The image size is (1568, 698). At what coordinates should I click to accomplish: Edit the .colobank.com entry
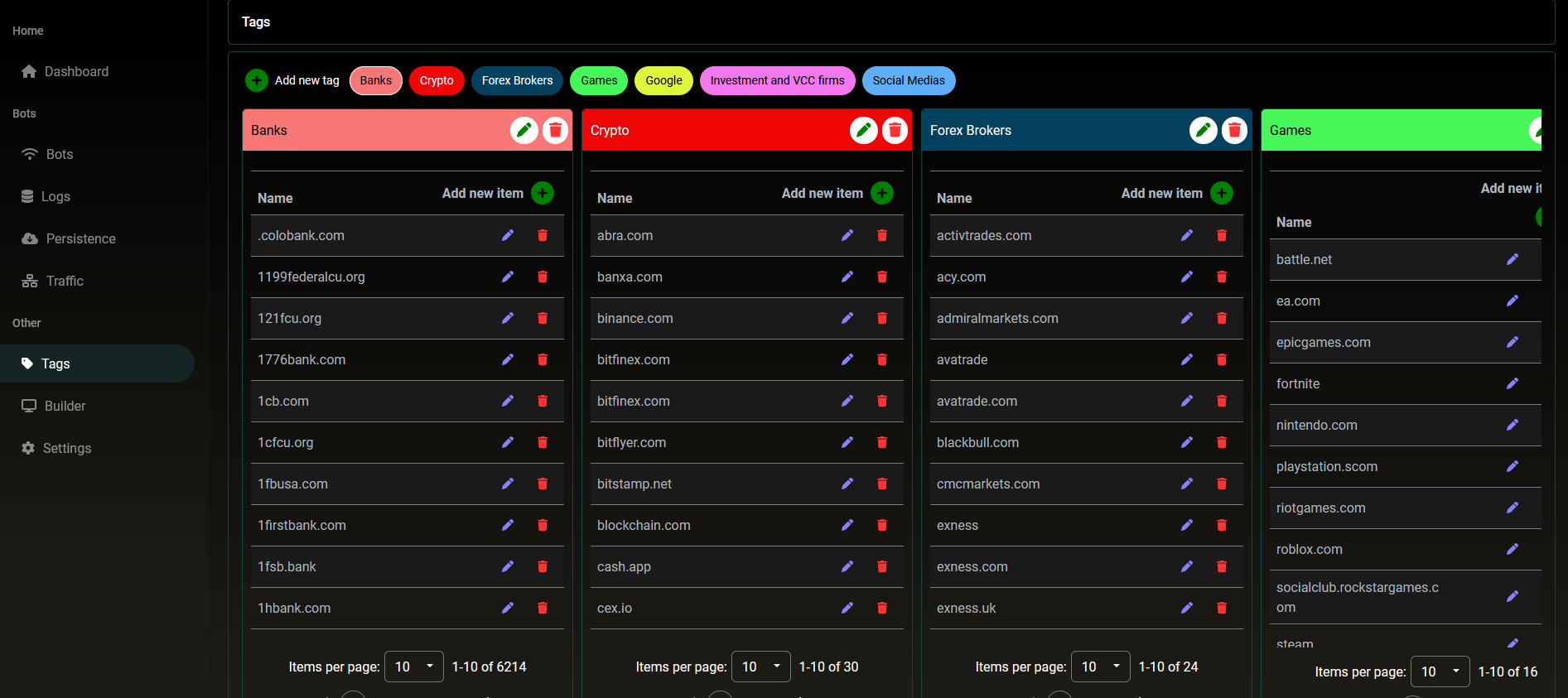(x=508, y=235)
